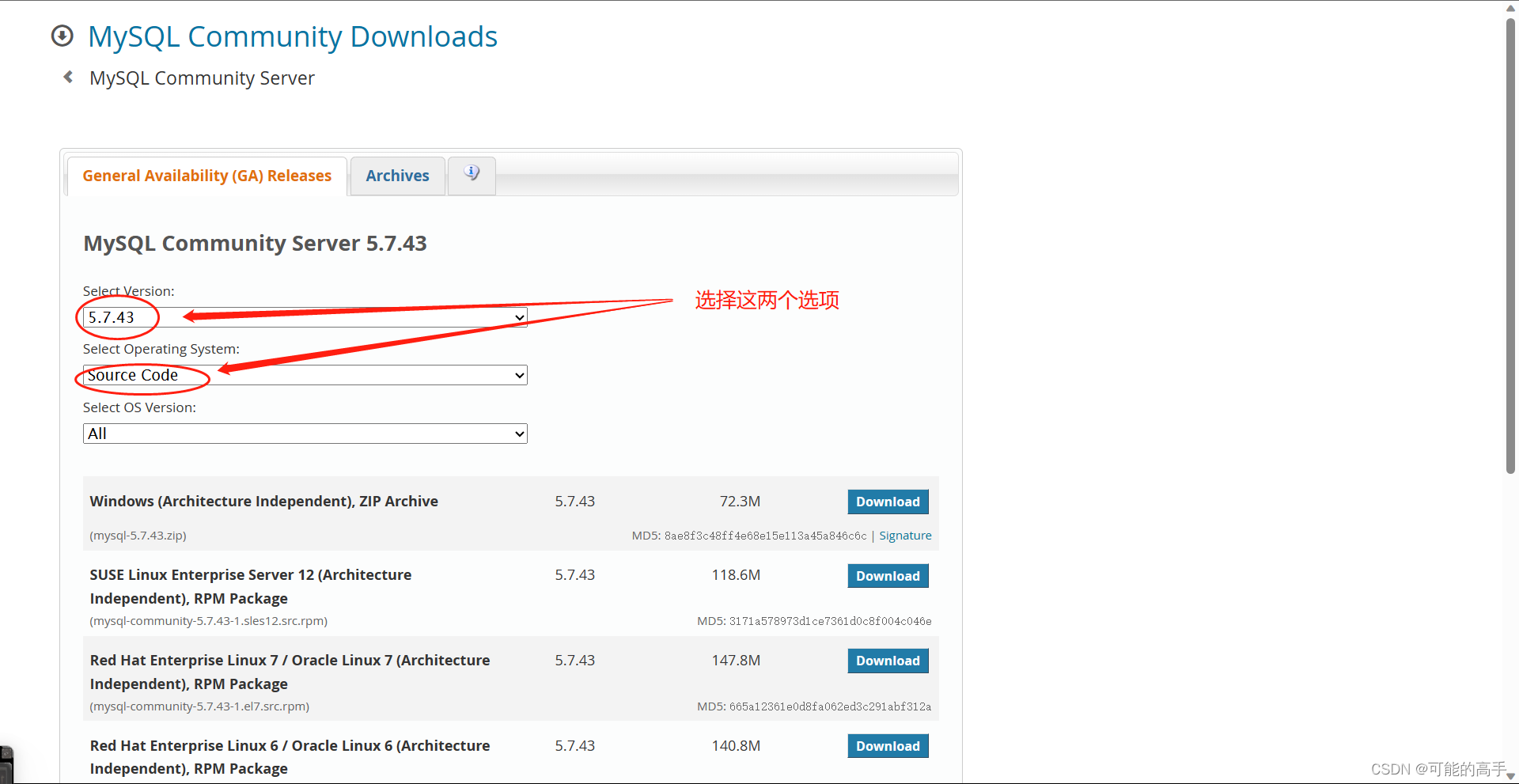Click the 72.3M file size value

pos(740,502)
